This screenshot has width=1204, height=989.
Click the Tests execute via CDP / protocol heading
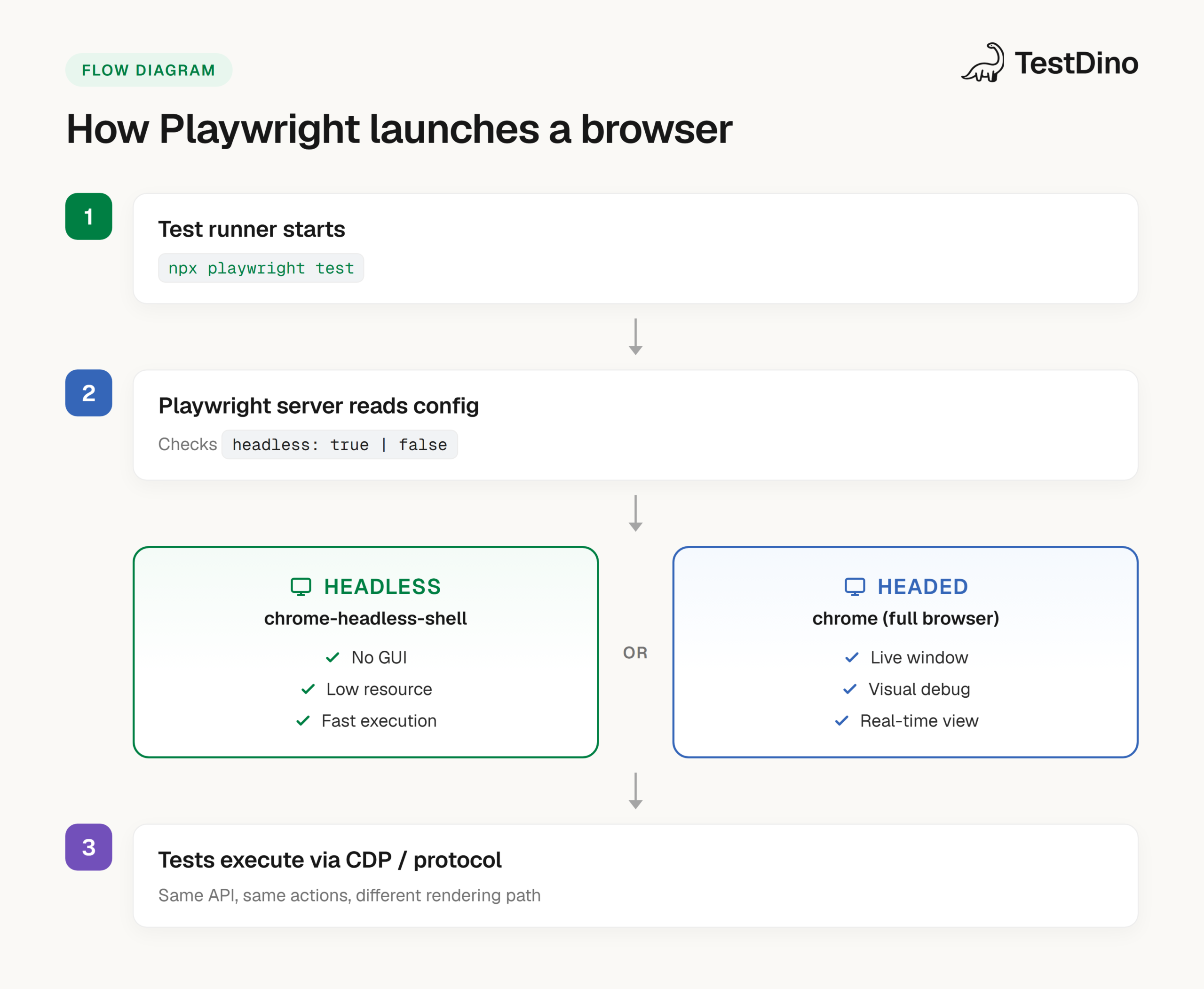[x=330, y=860]
